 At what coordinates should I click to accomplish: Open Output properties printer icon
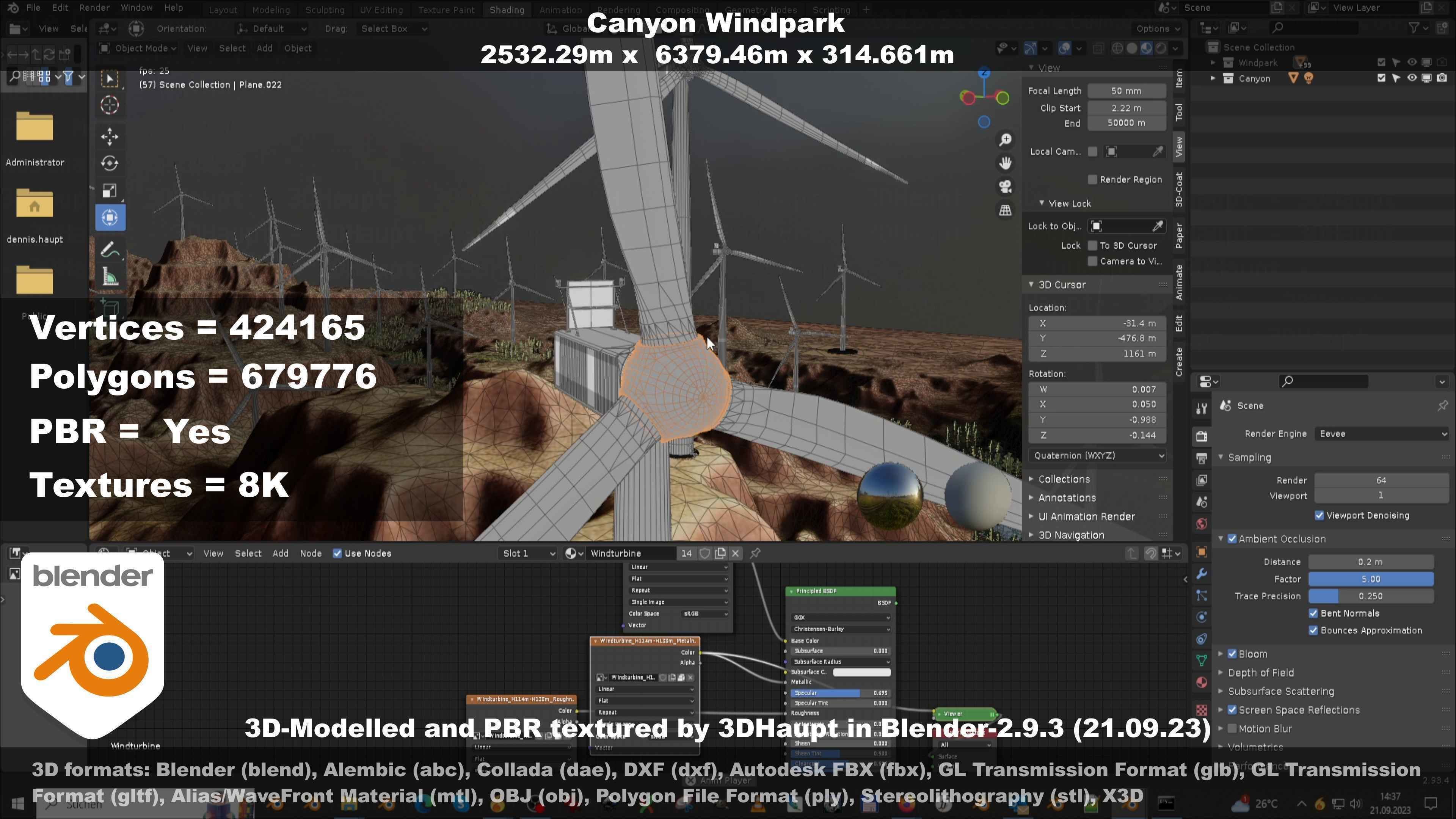[x=1202, y=458]
